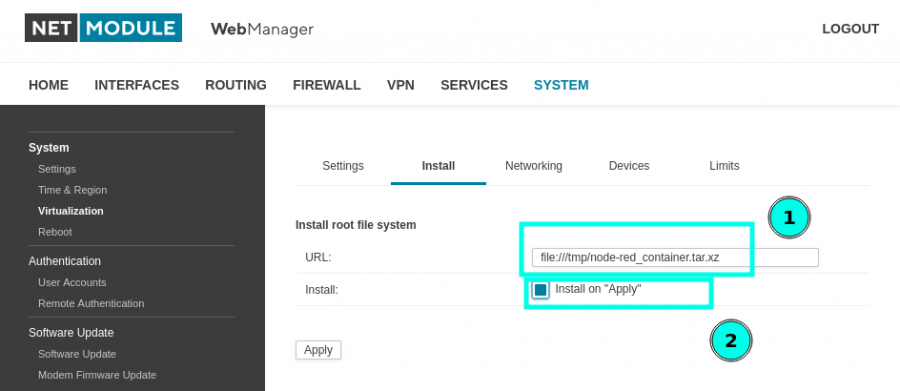Open the Limits tab

724,166
